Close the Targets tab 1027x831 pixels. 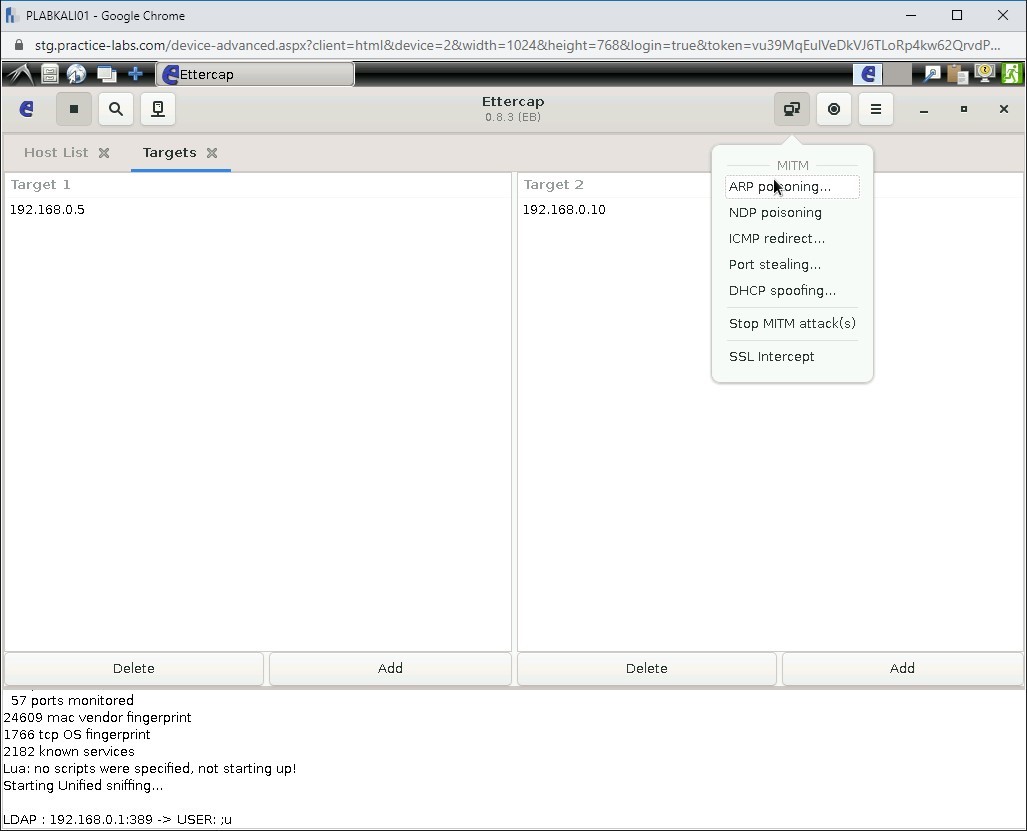click(x=211, y=154)
